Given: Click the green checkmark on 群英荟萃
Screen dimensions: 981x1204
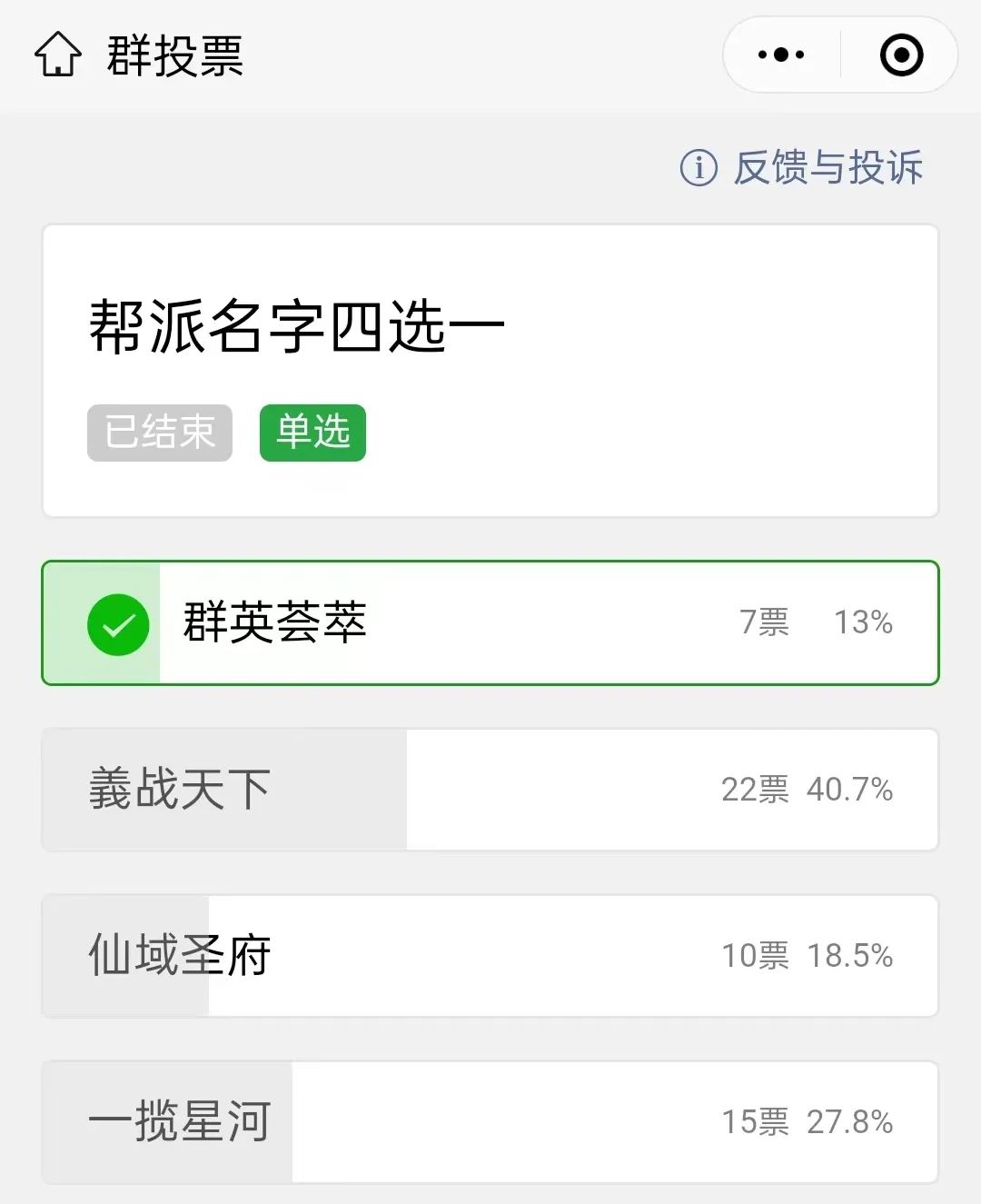Looking at the screenshot, I should 118,624.
